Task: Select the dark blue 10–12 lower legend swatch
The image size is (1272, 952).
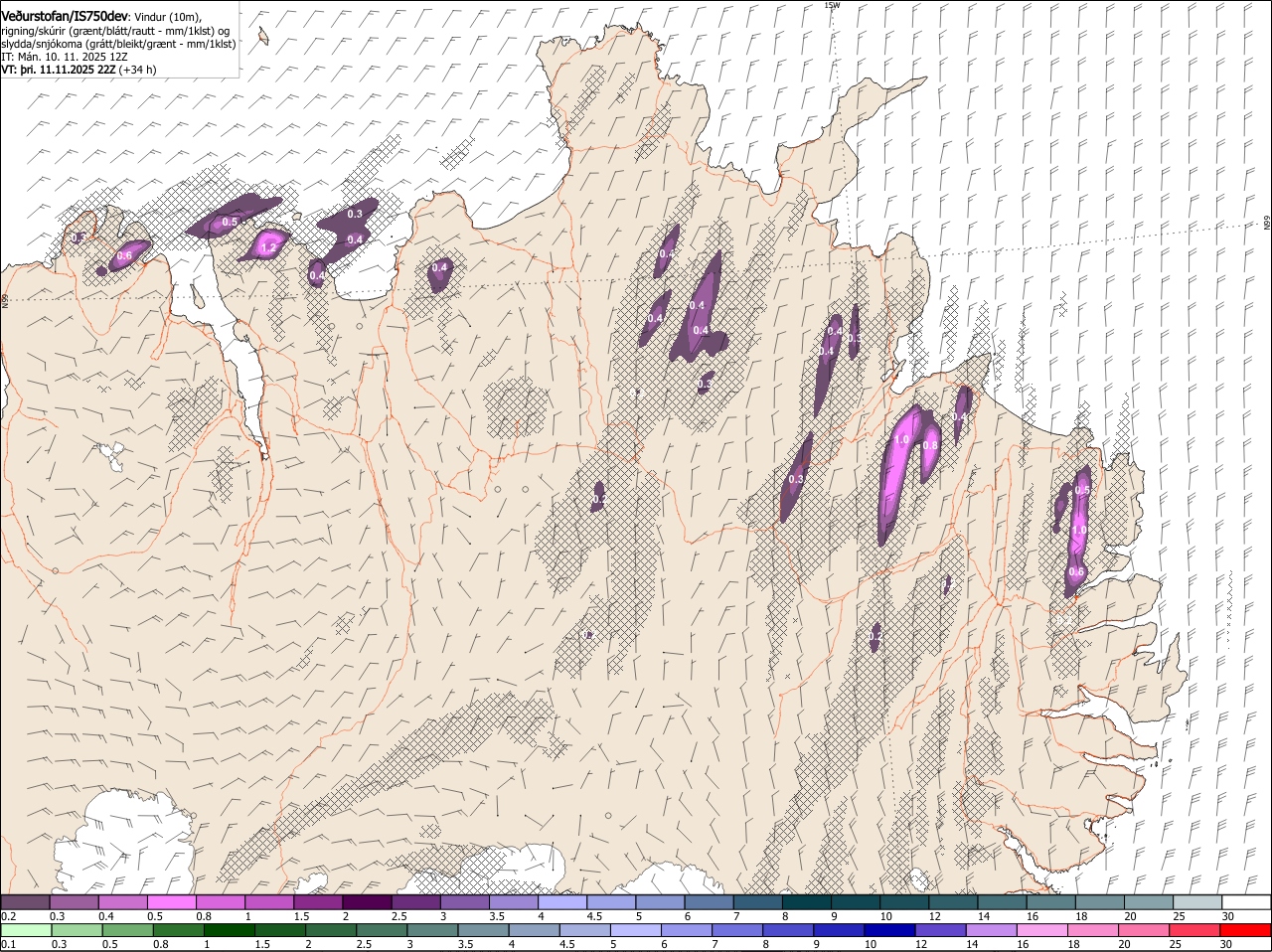Action: pyautogui.click(x=888, y=930)
